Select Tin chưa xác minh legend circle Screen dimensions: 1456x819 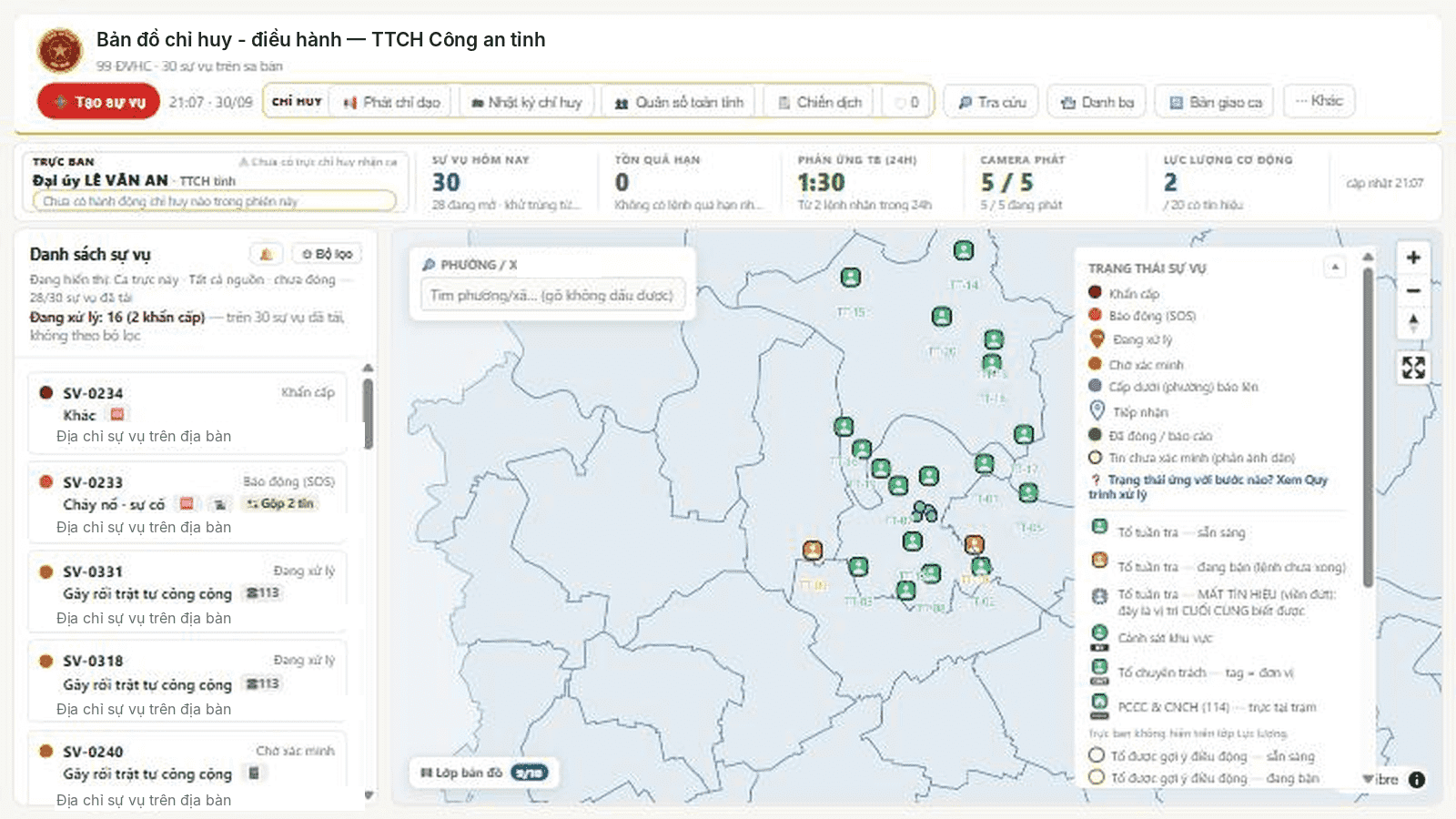1096,458
